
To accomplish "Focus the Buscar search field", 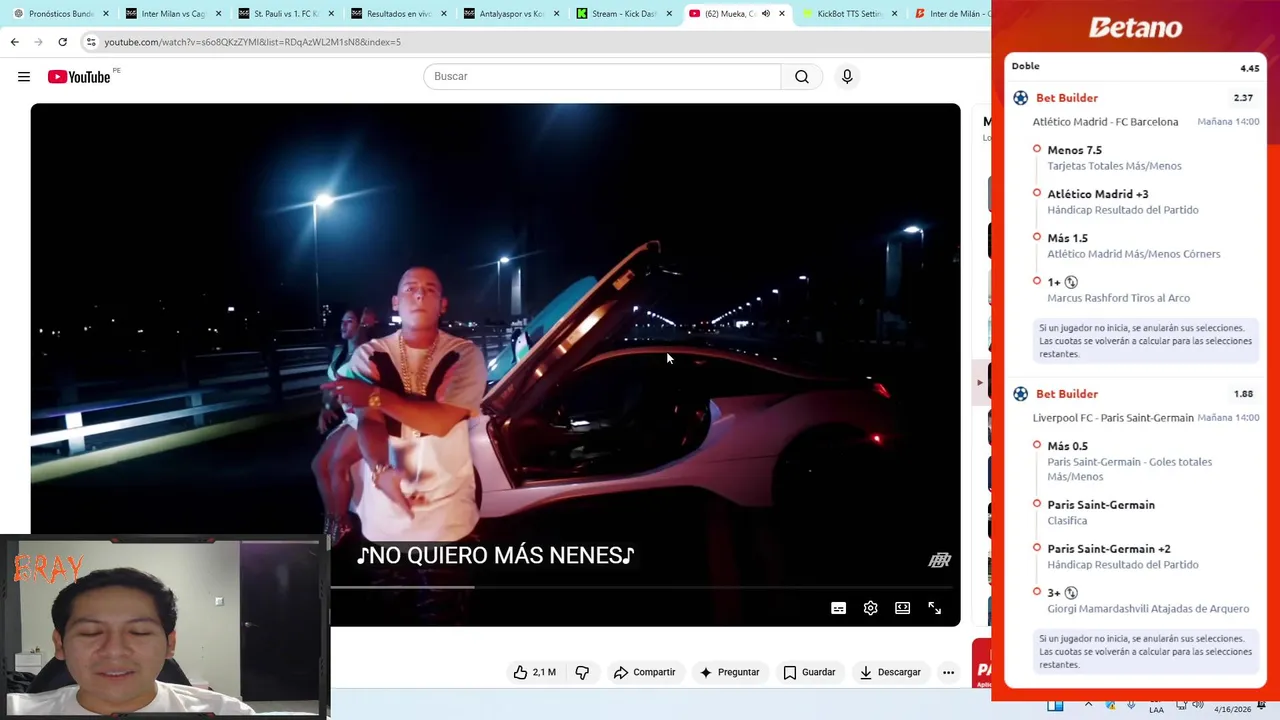I will (x=602, y=77).
